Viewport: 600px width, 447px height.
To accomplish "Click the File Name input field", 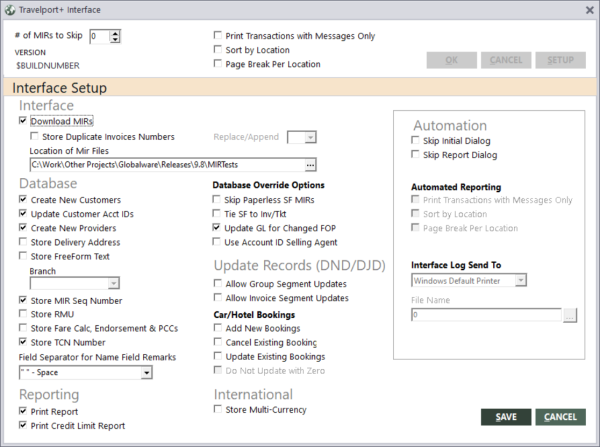I will (486, 315).
